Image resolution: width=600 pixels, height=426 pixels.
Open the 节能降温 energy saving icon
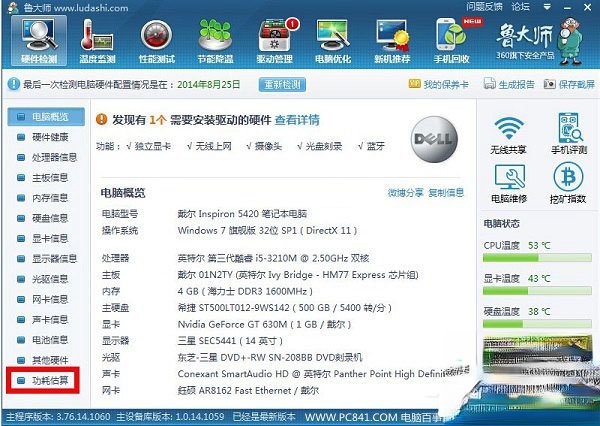(x=215, y=41)
